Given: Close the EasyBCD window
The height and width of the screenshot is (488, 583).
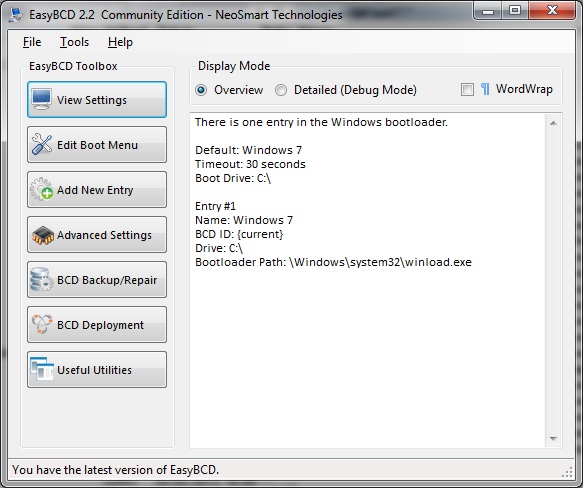Looking at the screenshot, I should coord(552,11).
